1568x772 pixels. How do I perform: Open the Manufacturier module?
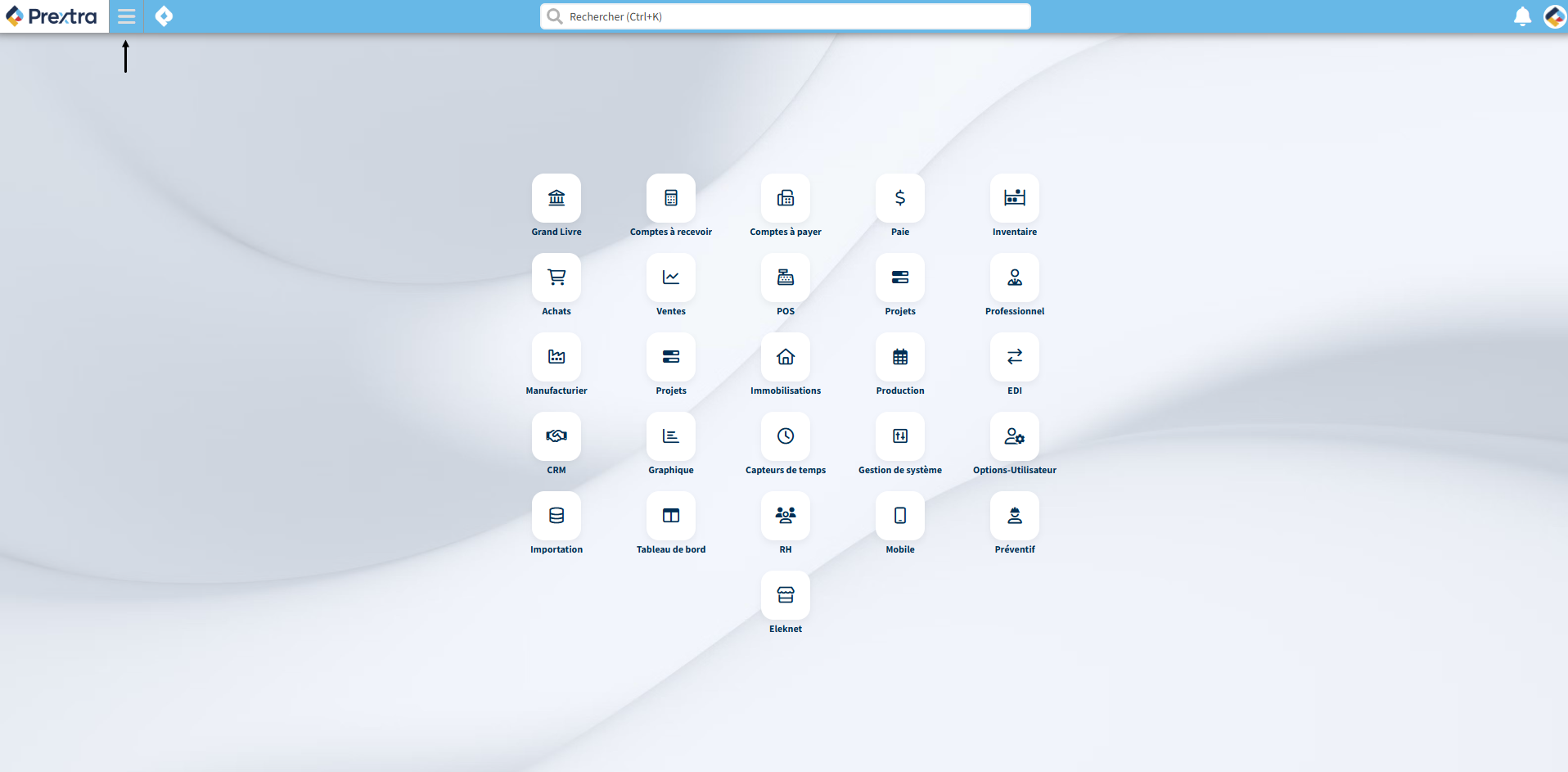[x=556, y=357]
